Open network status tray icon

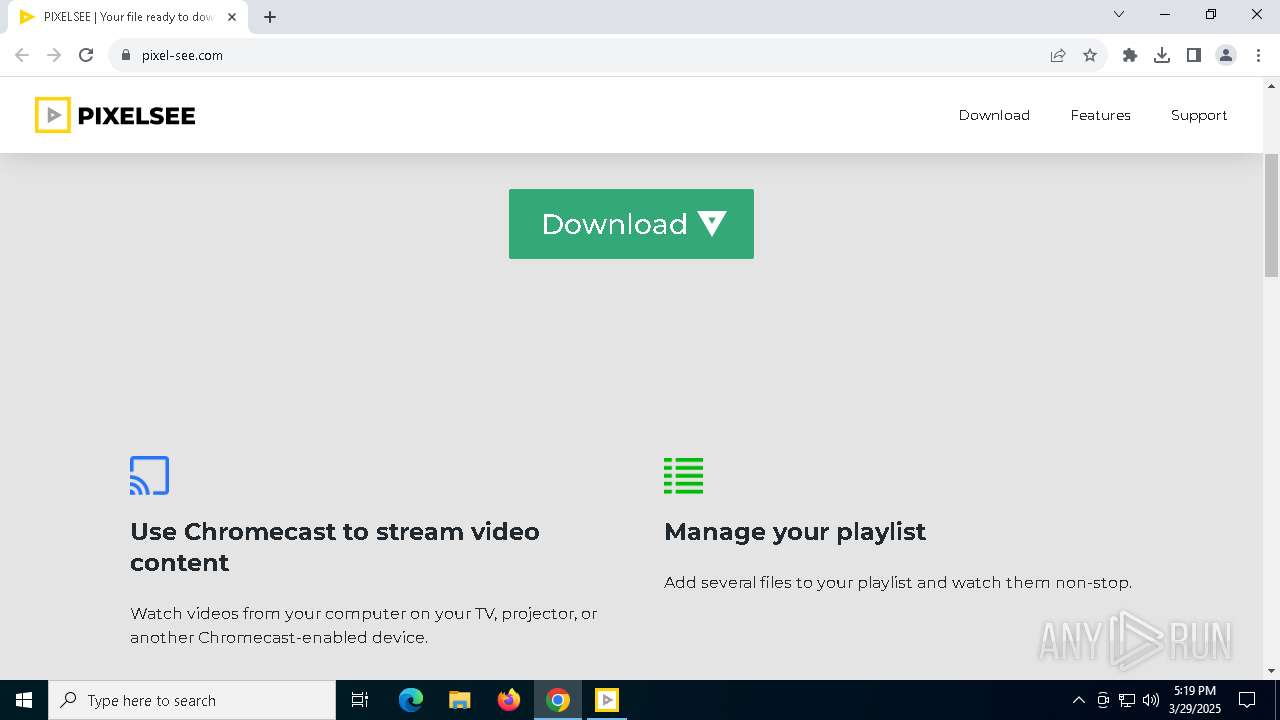[x=1127, y=700]
